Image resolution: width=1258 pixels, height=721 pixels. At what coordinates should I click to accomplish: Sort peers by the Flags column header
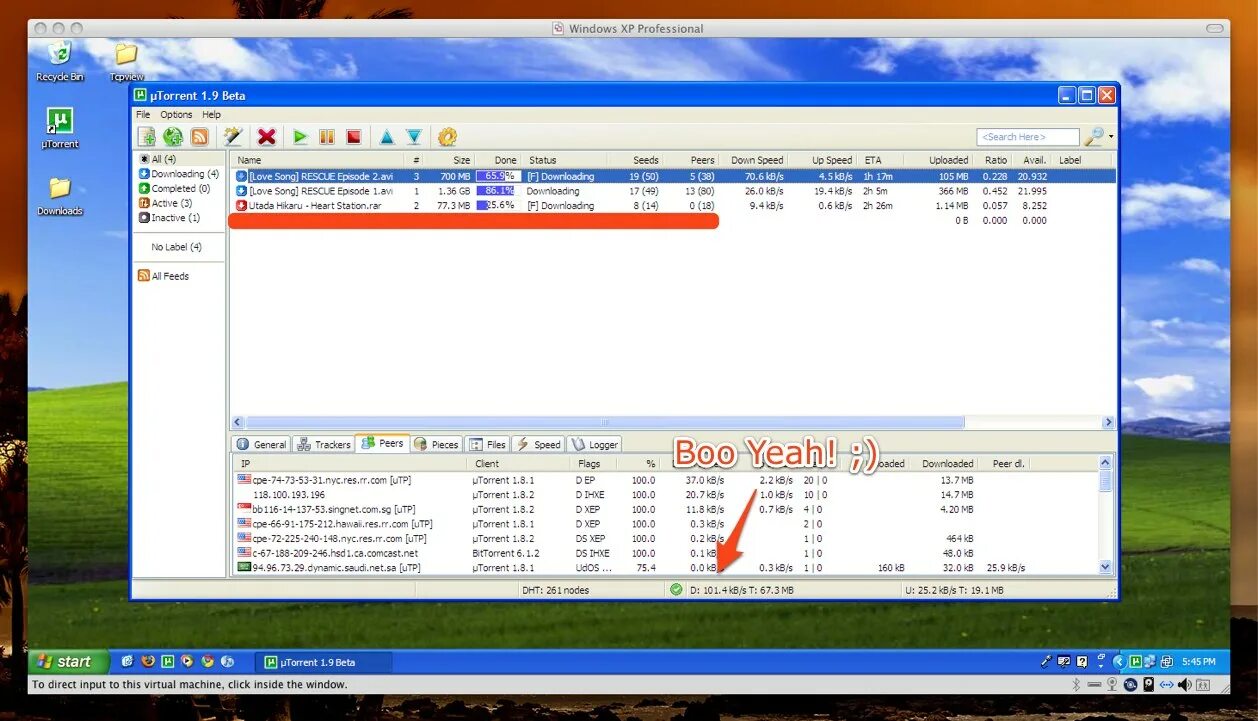[x=594, y=464]
